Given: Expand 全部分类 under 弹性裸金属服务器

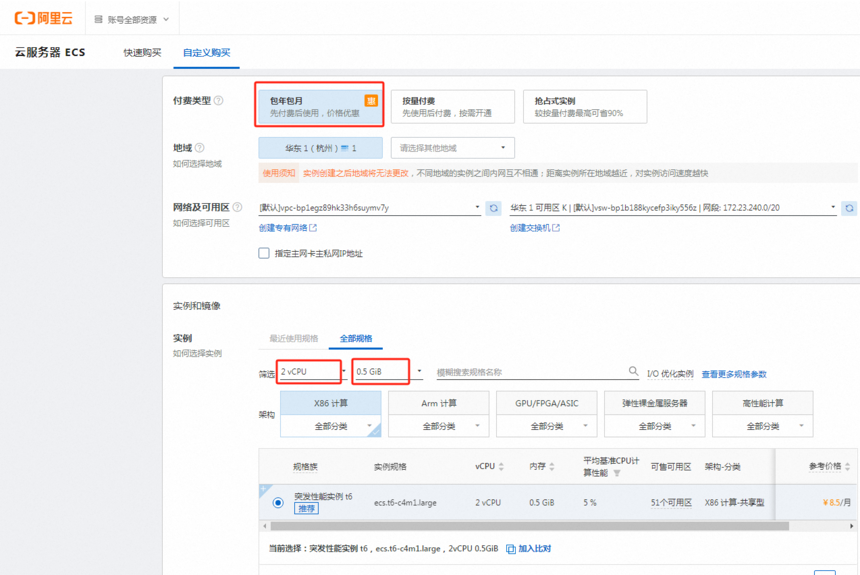Looking at the screenshot, I should (655, 426).
